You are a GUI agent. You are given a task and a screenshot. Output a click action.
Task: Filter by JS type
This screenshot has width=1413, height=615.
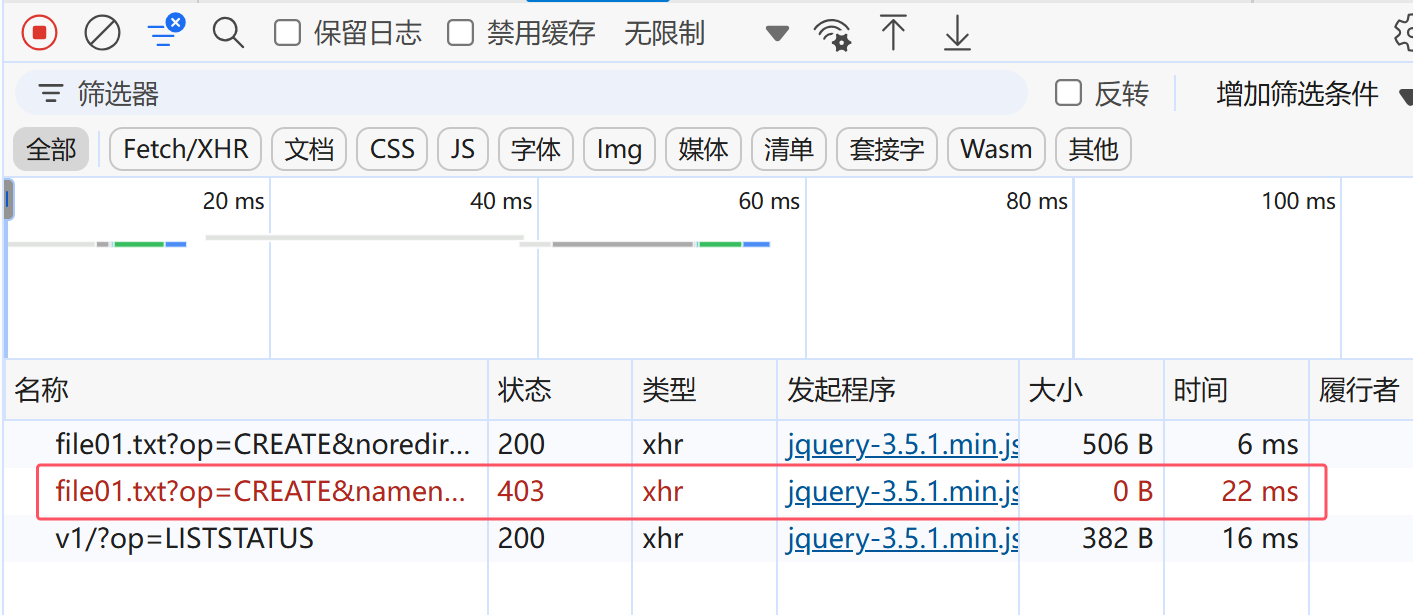point(462,149)
